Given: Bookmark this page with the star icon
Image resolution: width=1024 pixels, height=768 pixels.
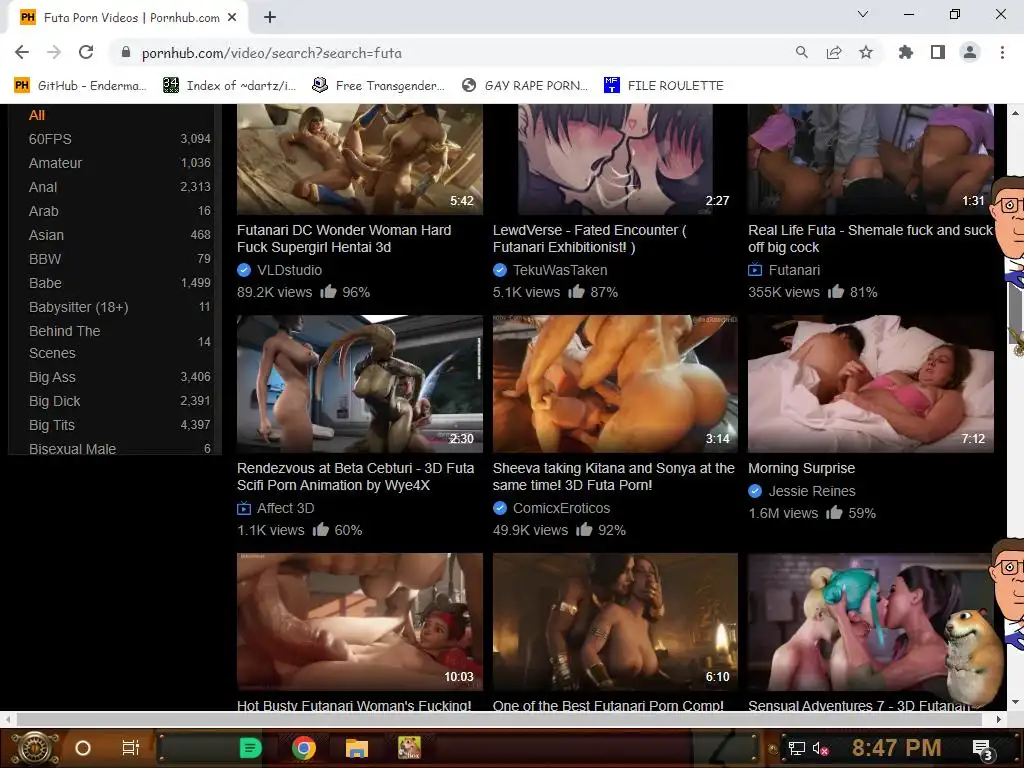Looking at the screenshot, I should pyautogui.click(x=866, y=52).
